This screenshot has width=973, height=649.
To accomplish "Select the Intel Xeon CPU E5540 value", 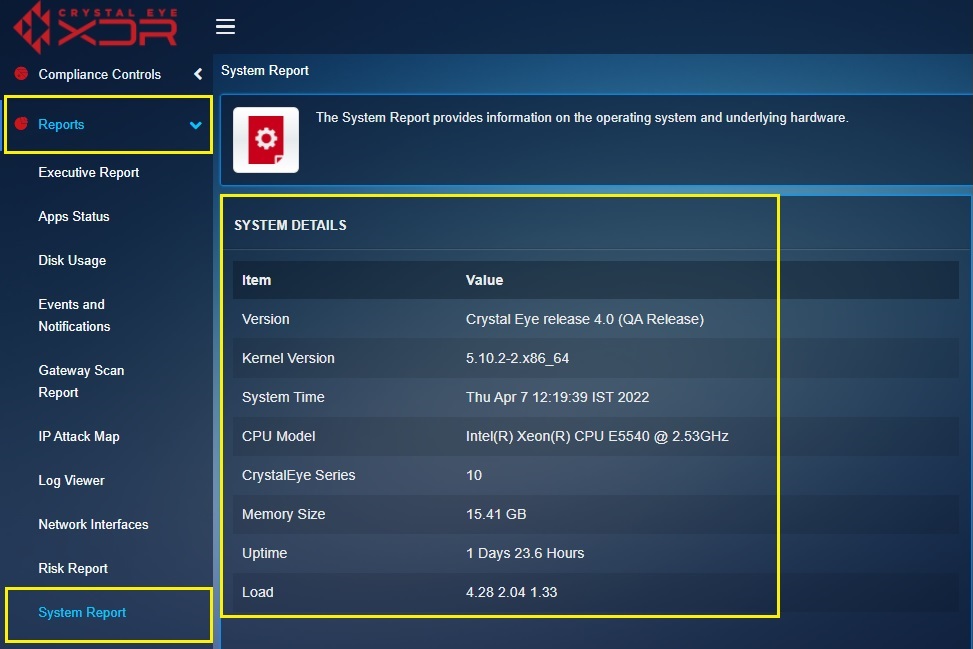I will (597, 436).
